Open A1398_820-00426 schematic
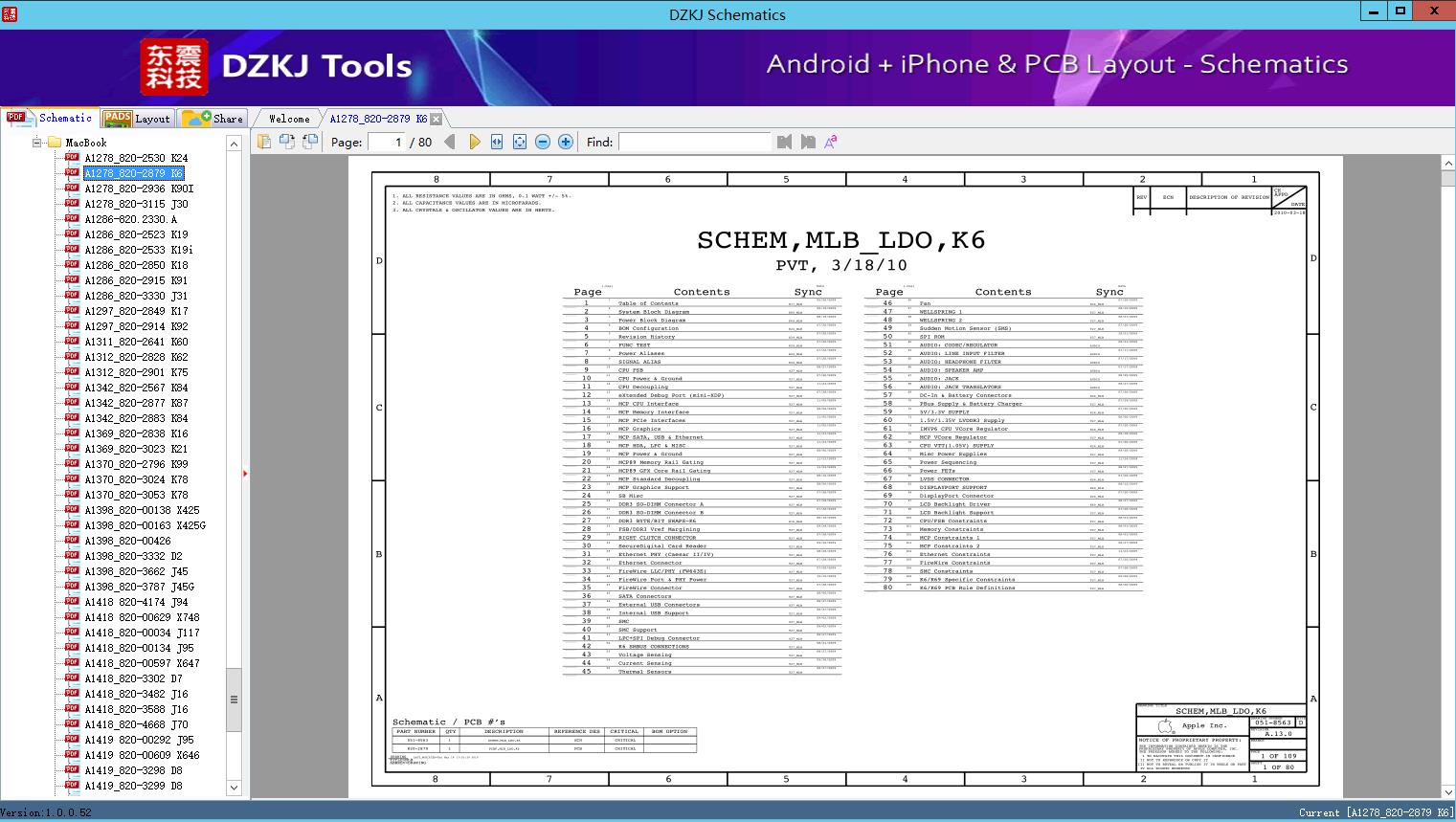 pyautogui.click(x=127, y=541)
